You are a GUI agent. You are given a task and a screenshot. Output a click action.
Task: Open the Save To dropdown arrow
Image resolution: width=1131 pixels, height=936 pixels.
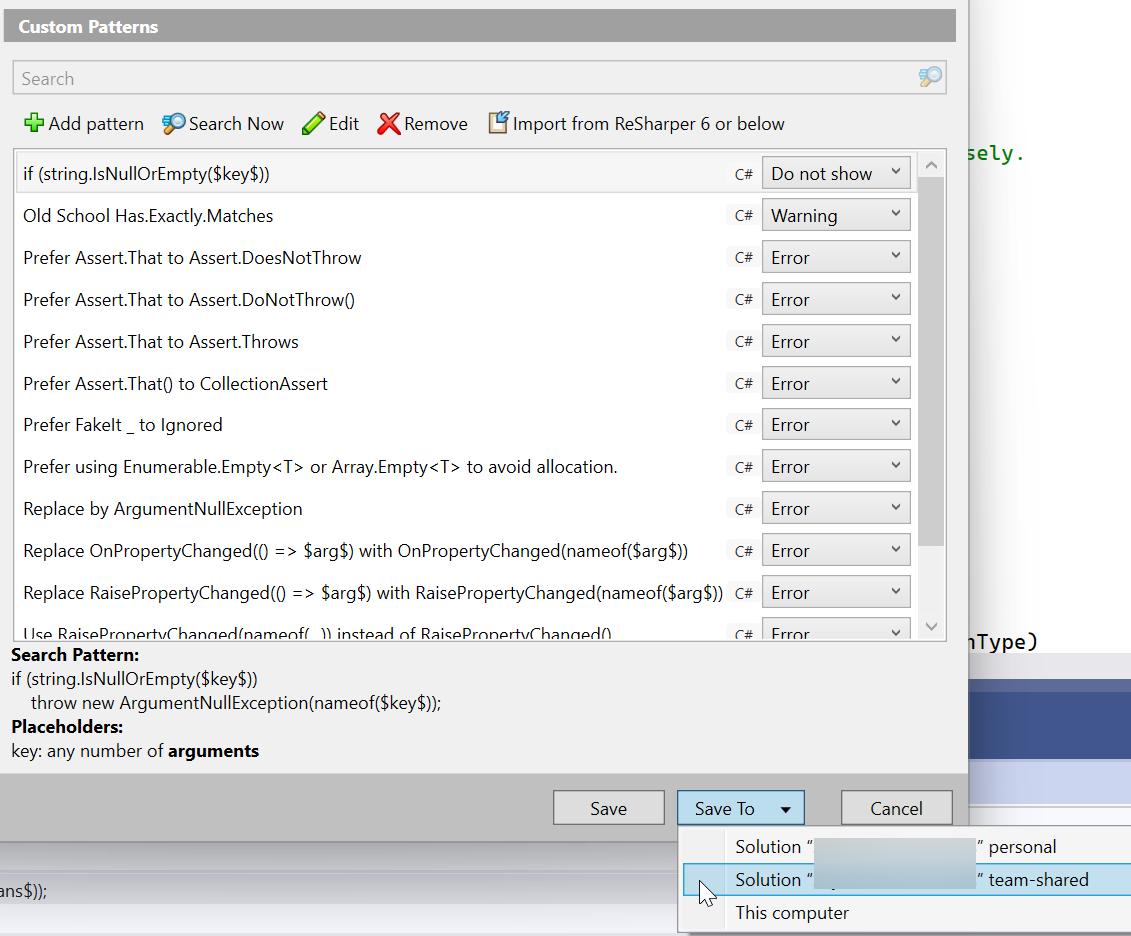(787, 809)
